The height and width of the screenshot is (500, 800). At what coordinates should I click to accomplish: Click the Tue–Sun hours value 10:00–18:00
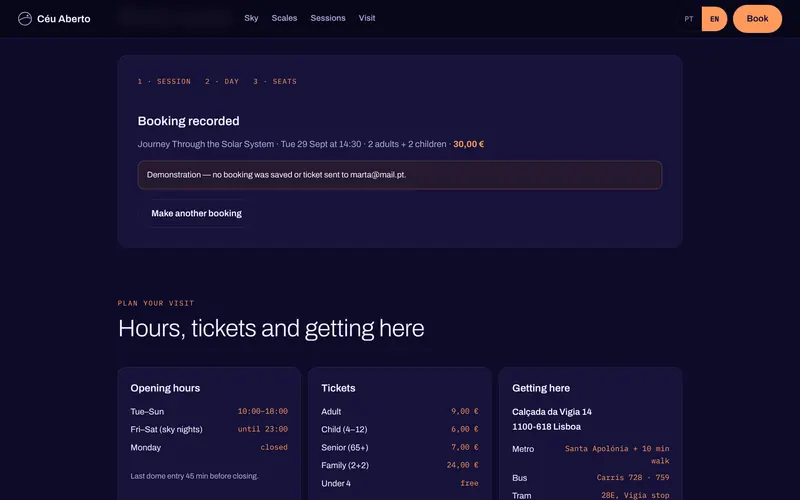(x=263, y=411)
